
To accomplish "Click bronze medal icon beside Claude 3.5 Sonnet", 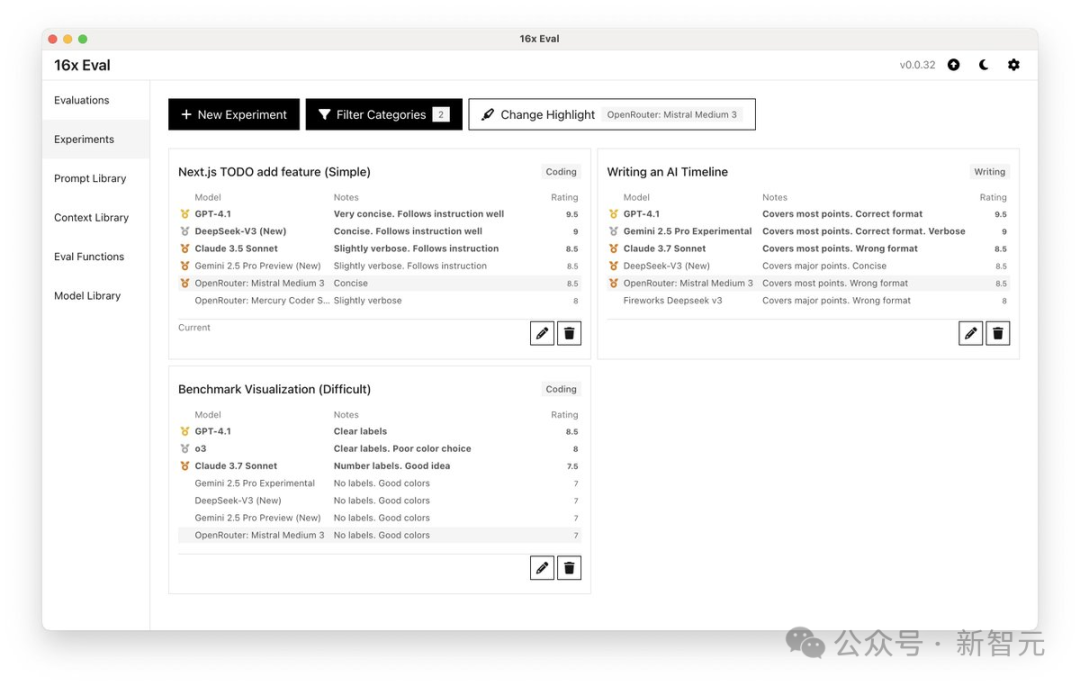I will pyautogui.click(x=185, y=249).
